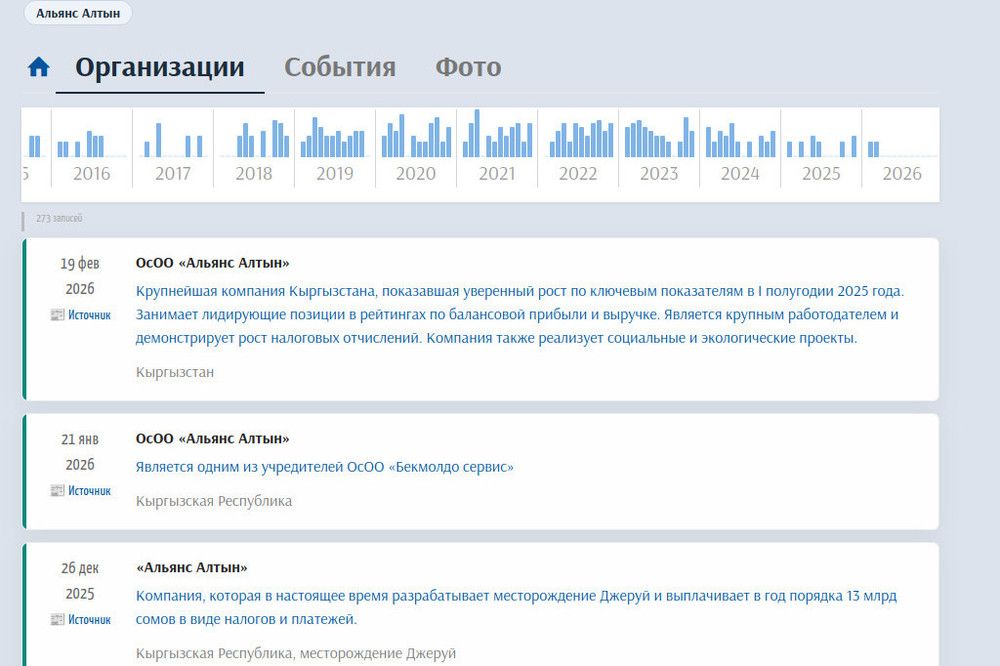Select year 2016 on the timeline
Screen dimensions: 1000x666
92,173
